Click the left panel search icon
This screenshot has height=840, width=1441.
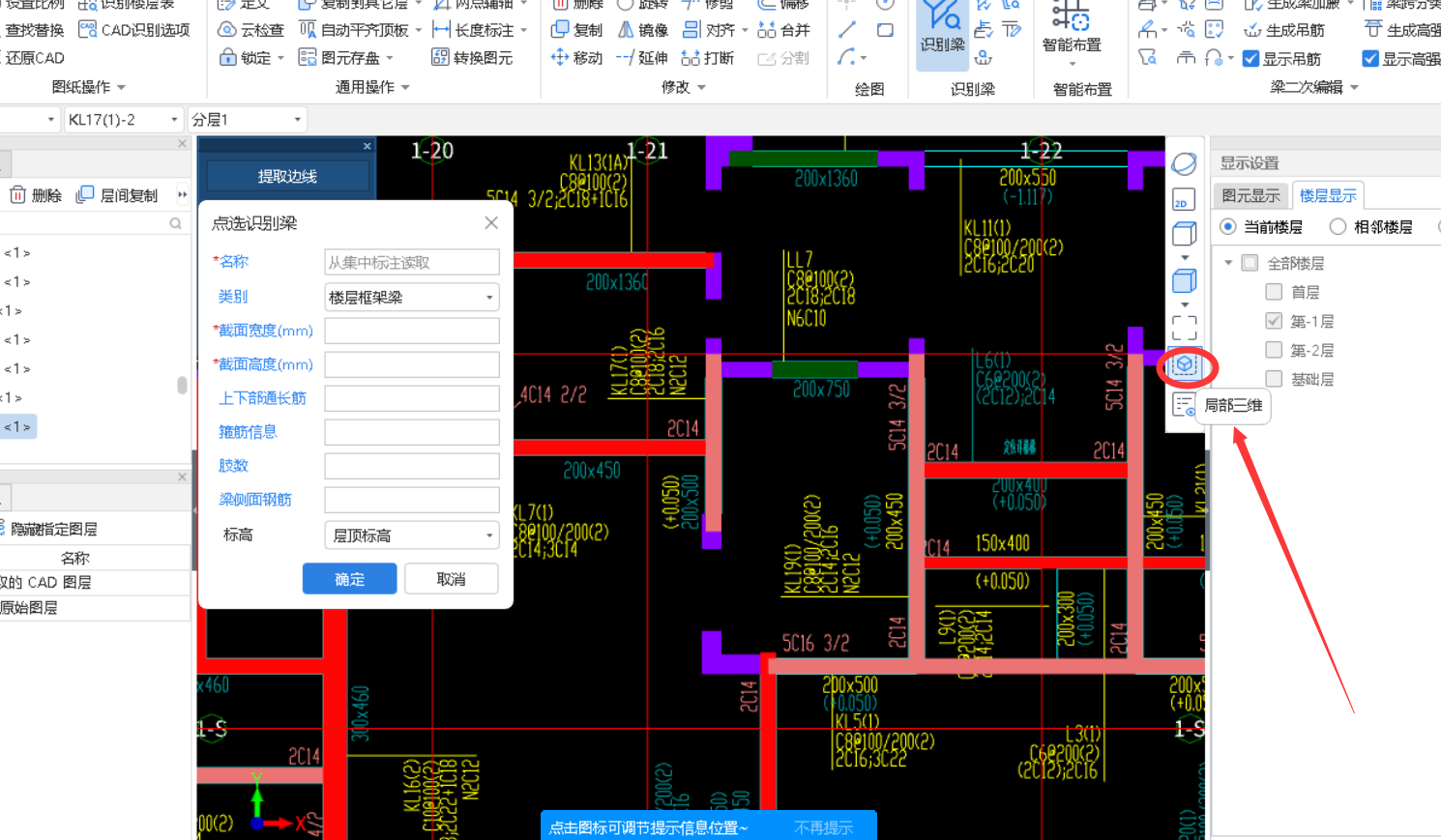click(175, 223)
